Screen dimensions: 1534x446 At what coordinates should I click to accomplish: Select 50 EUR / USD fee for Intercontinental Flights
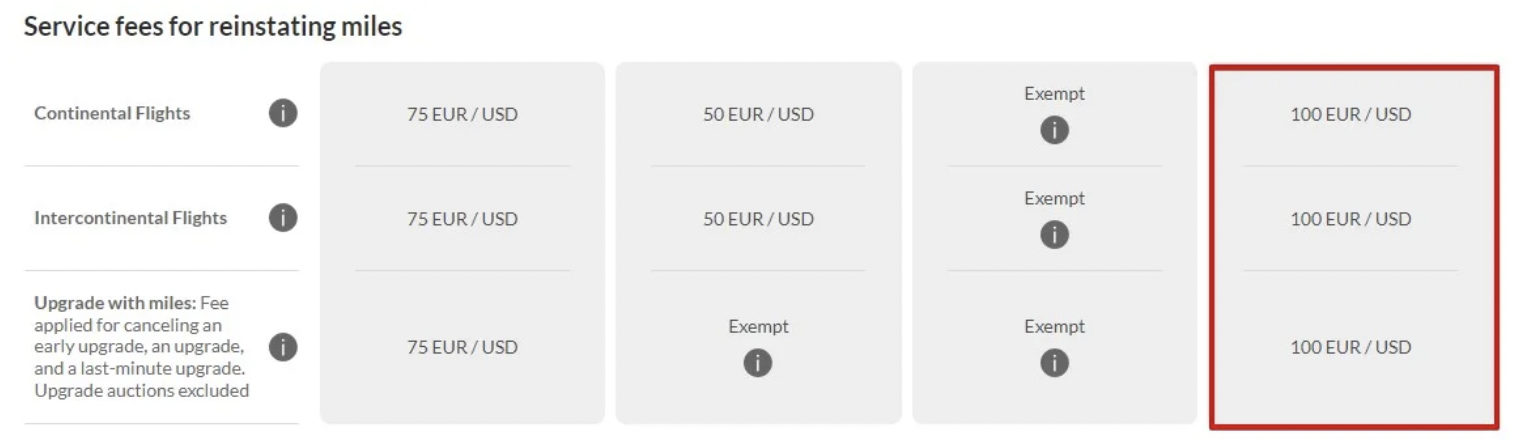tap(758, 219)
